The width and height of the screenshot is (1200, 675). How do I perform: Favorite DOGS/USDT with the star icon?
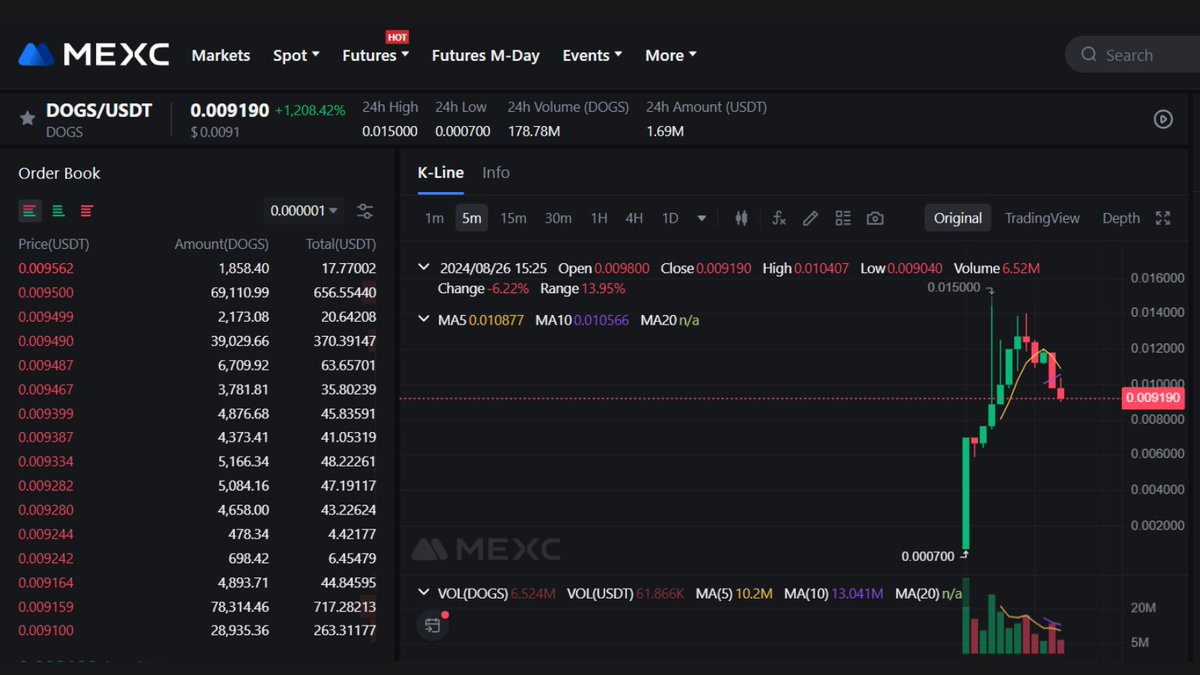(x=28, y=119)
